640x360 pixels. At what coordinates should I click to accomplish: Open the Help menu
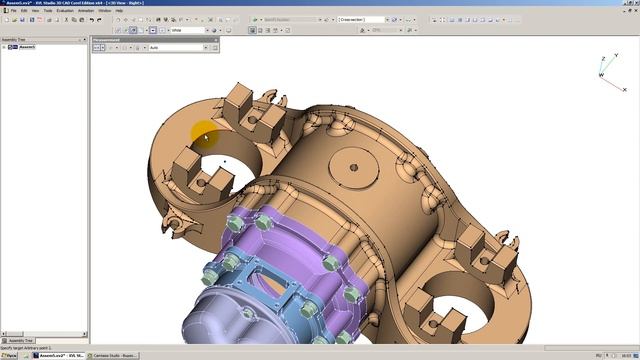click(x=119, y=11)
